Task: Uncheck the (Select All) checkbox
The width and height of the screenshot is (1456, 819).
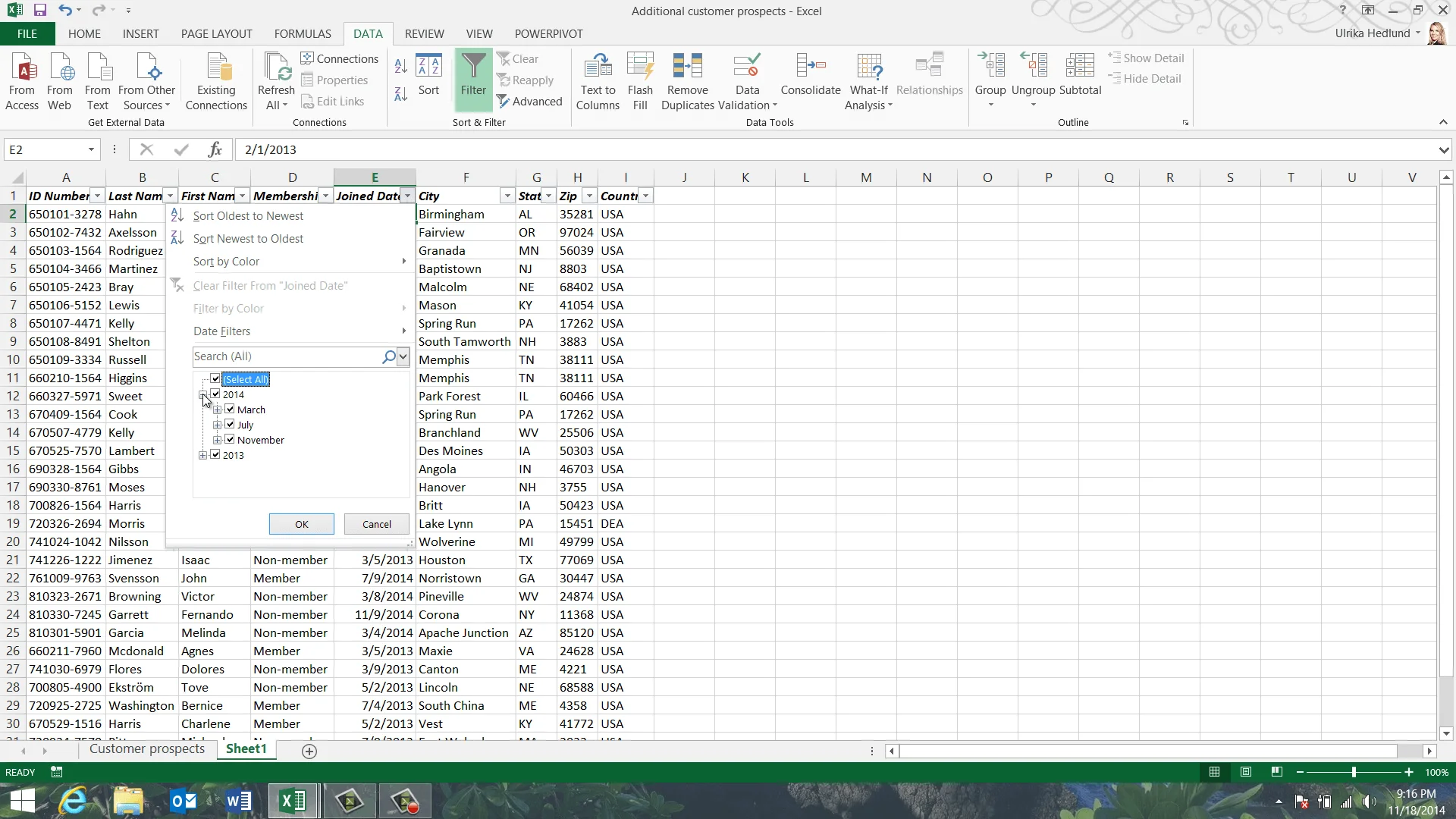Action: click(215, 379)
